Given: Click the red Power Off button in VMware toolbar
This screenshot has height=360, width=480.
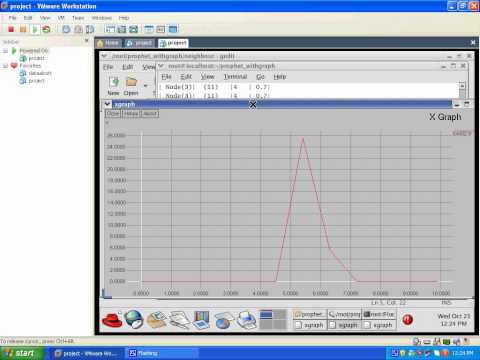Looking at the screenshot, I should [11, 29].
